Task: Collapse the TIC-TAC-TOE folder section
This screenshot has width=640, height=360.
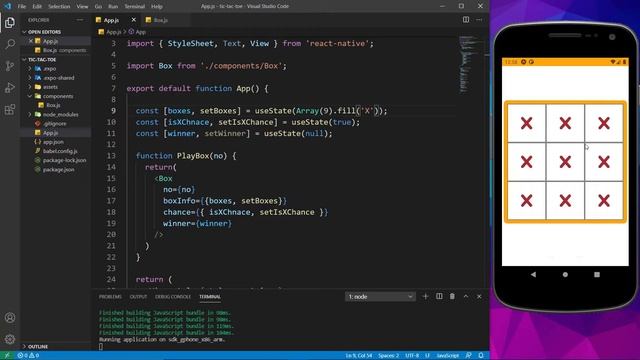Action: (x=42, y=60)
